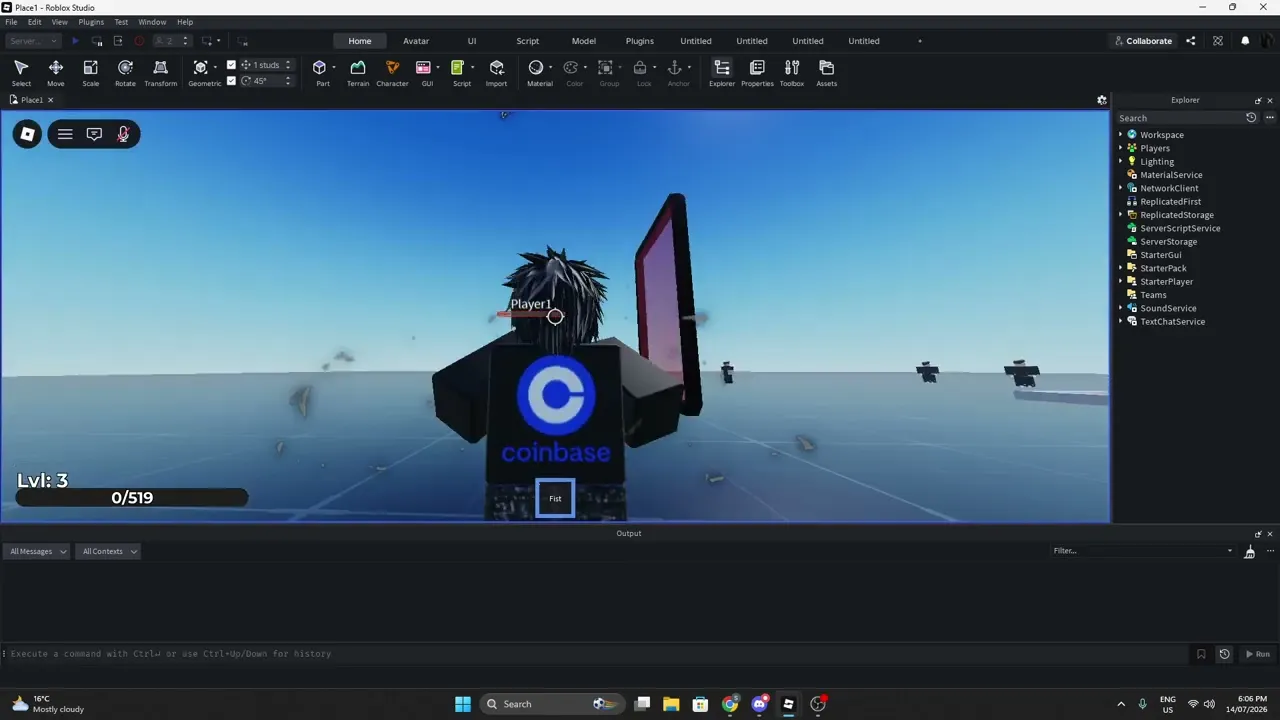Open the Terrain editor
This screenshot has height=720, width=1280.
pos(358,72)
